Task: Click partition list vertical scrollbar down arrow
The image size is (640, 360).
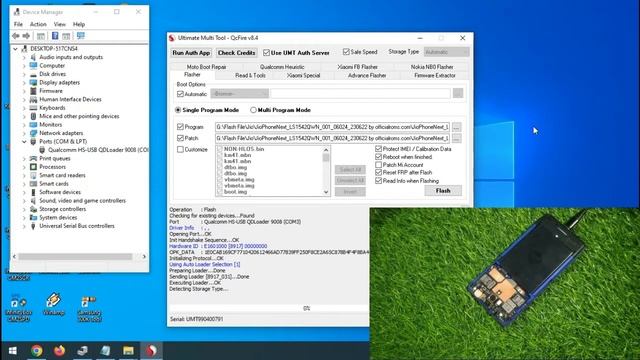Action: coord(326,192)
